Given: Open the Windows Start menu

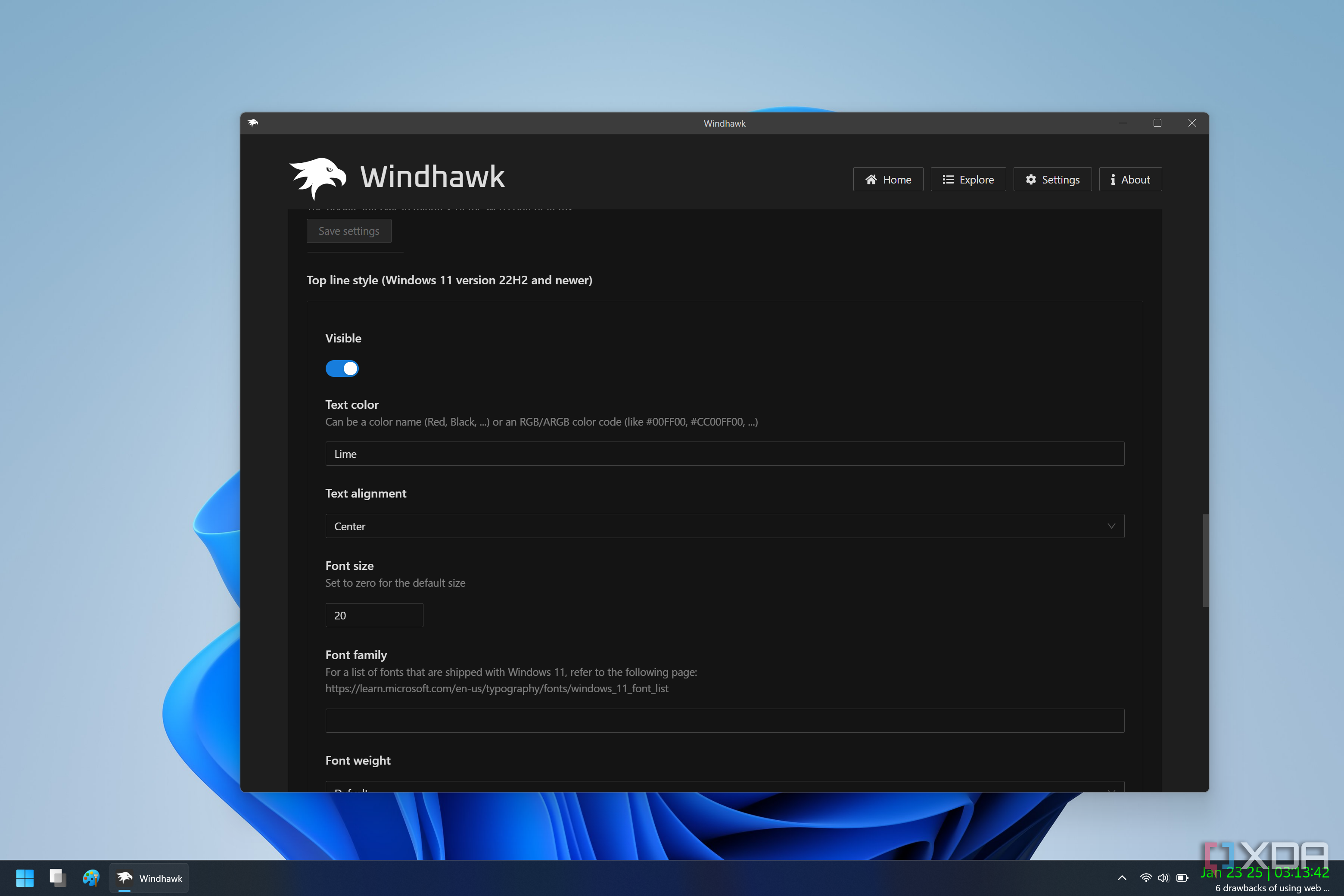Looking at the screenshot, I should [25, 878].
